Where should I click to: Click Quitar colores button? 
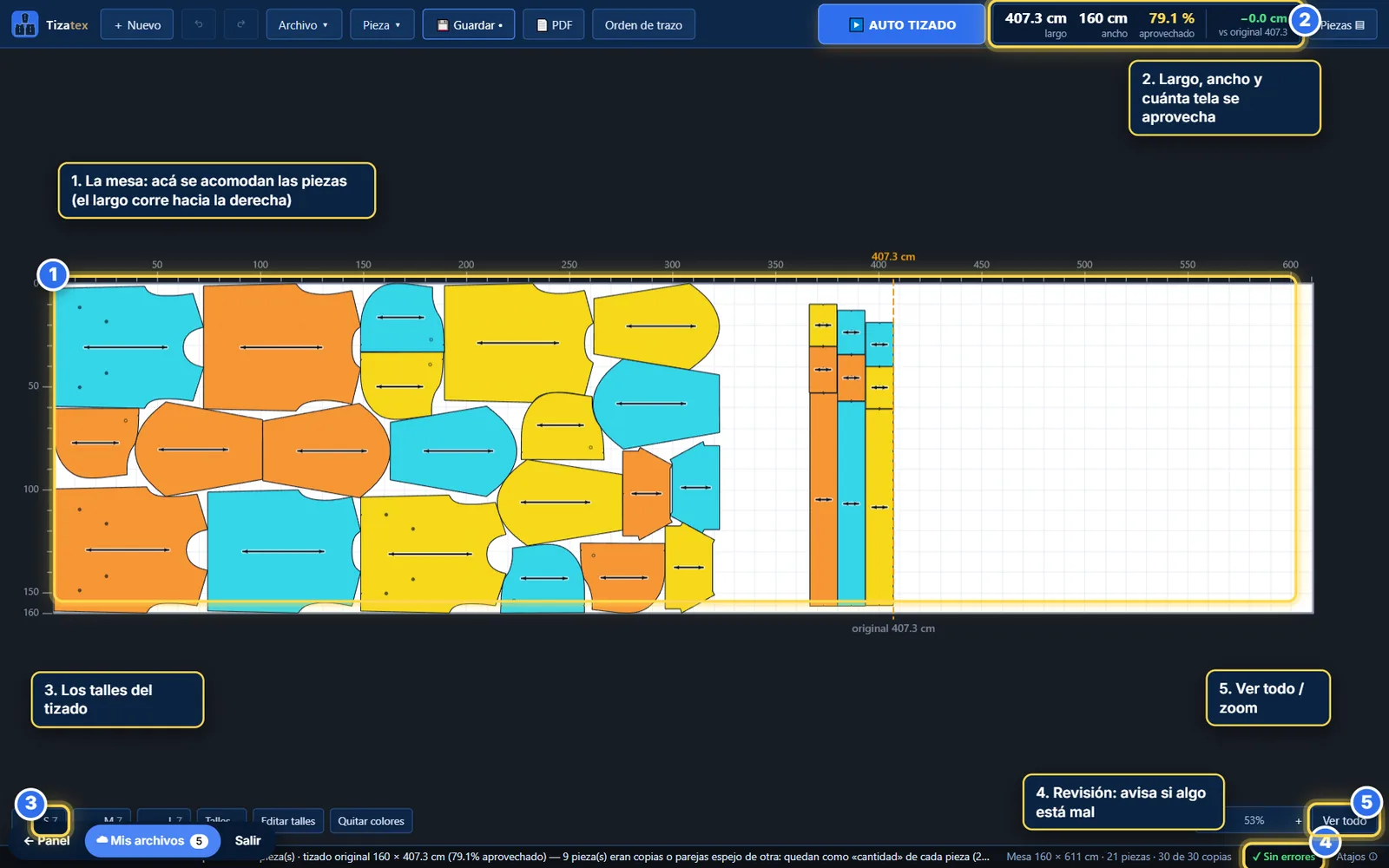tap(371, 820)
